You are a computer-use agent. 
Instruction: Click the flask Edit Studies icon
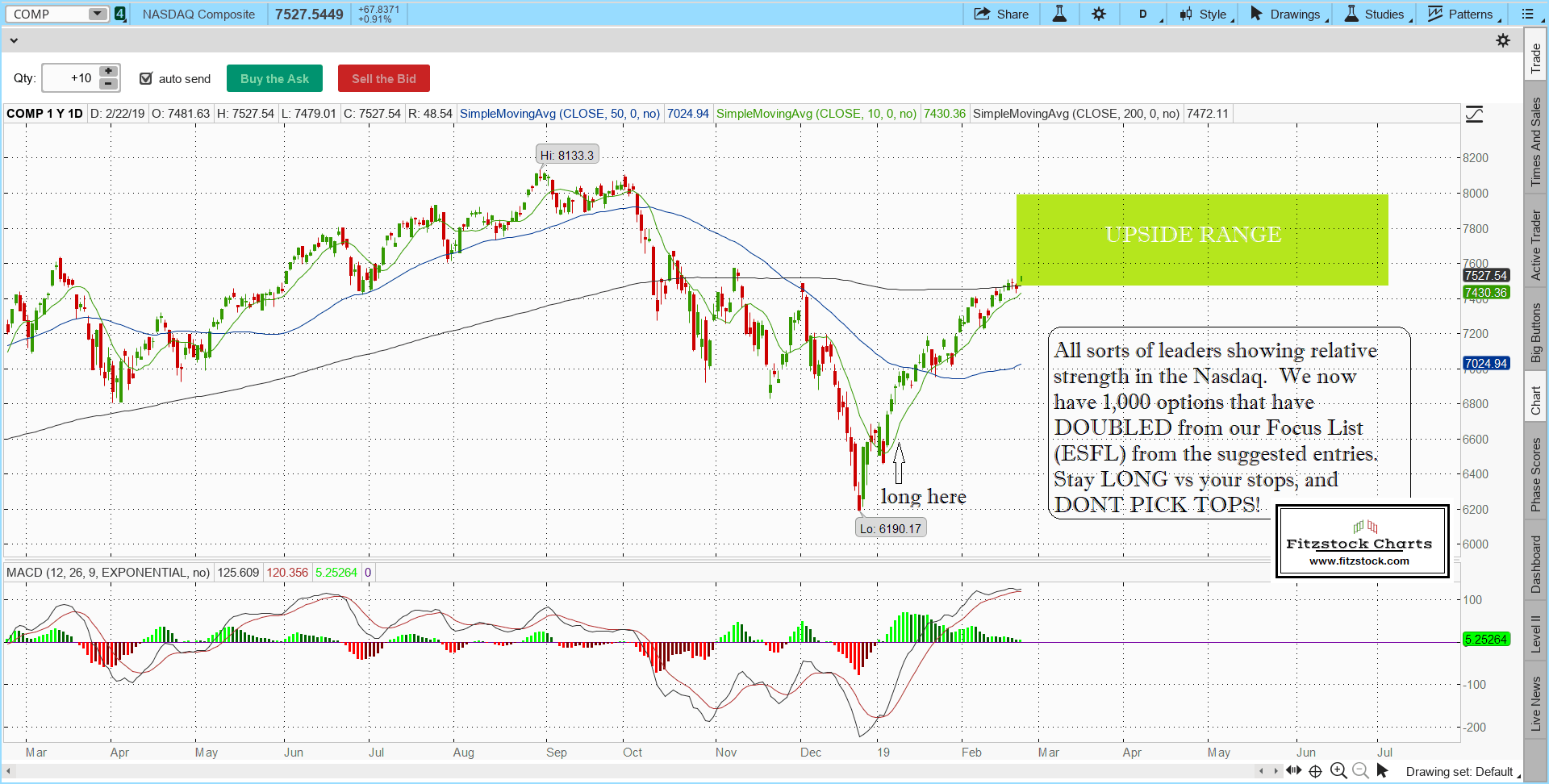point(1059,14)
